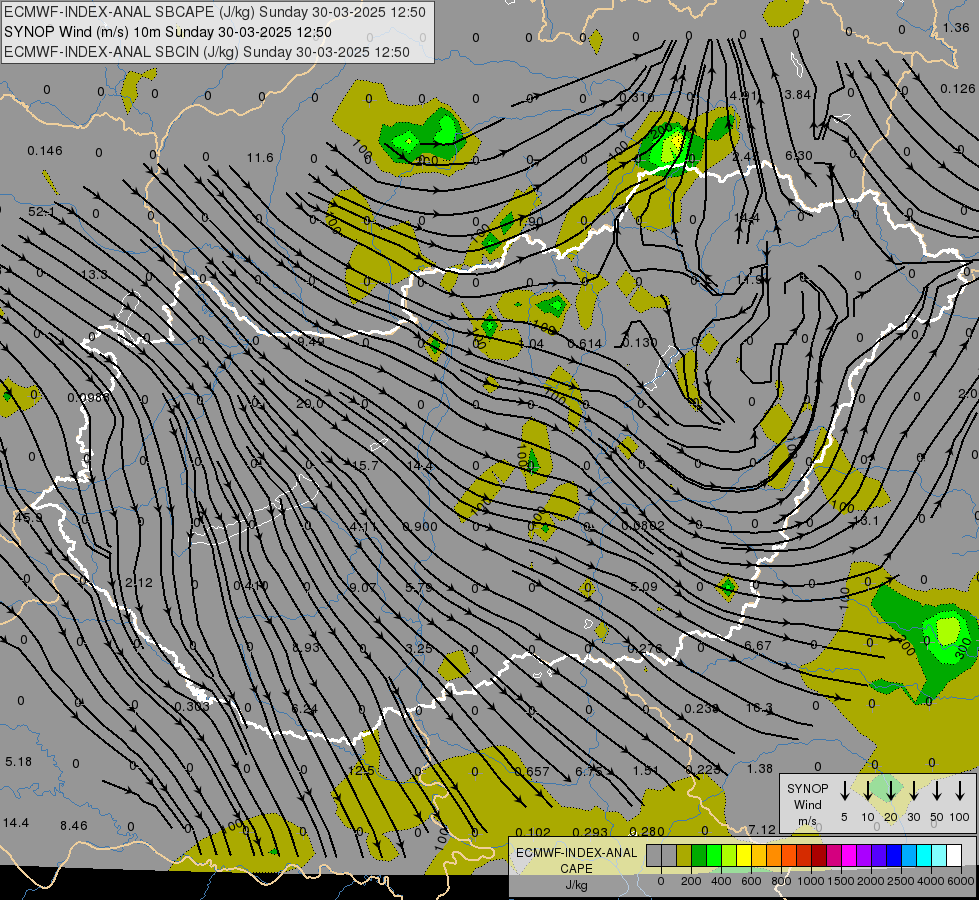Click the SBCAPE title line in header
Image resolution: width=979 pixels, height=900 pixels.
coord(215,12)
